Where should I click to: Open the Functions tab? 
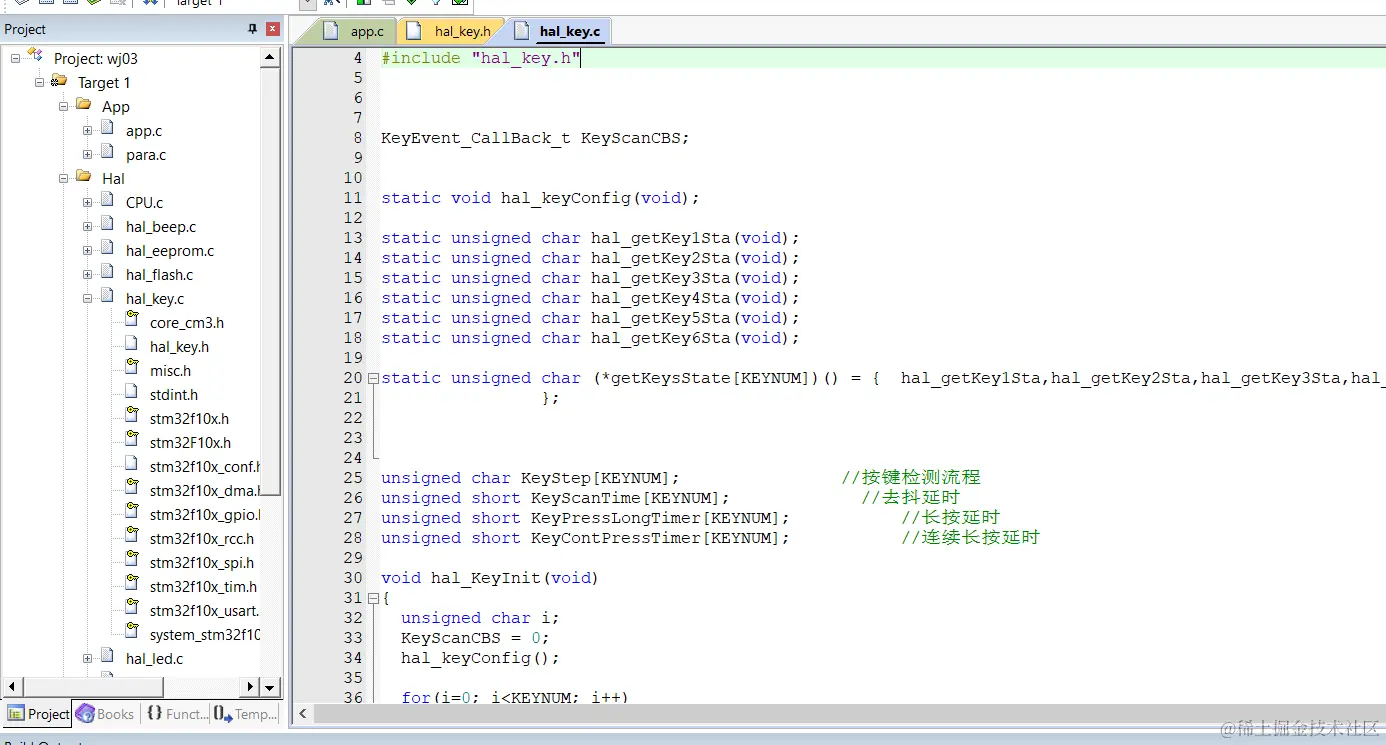(177, 714)
